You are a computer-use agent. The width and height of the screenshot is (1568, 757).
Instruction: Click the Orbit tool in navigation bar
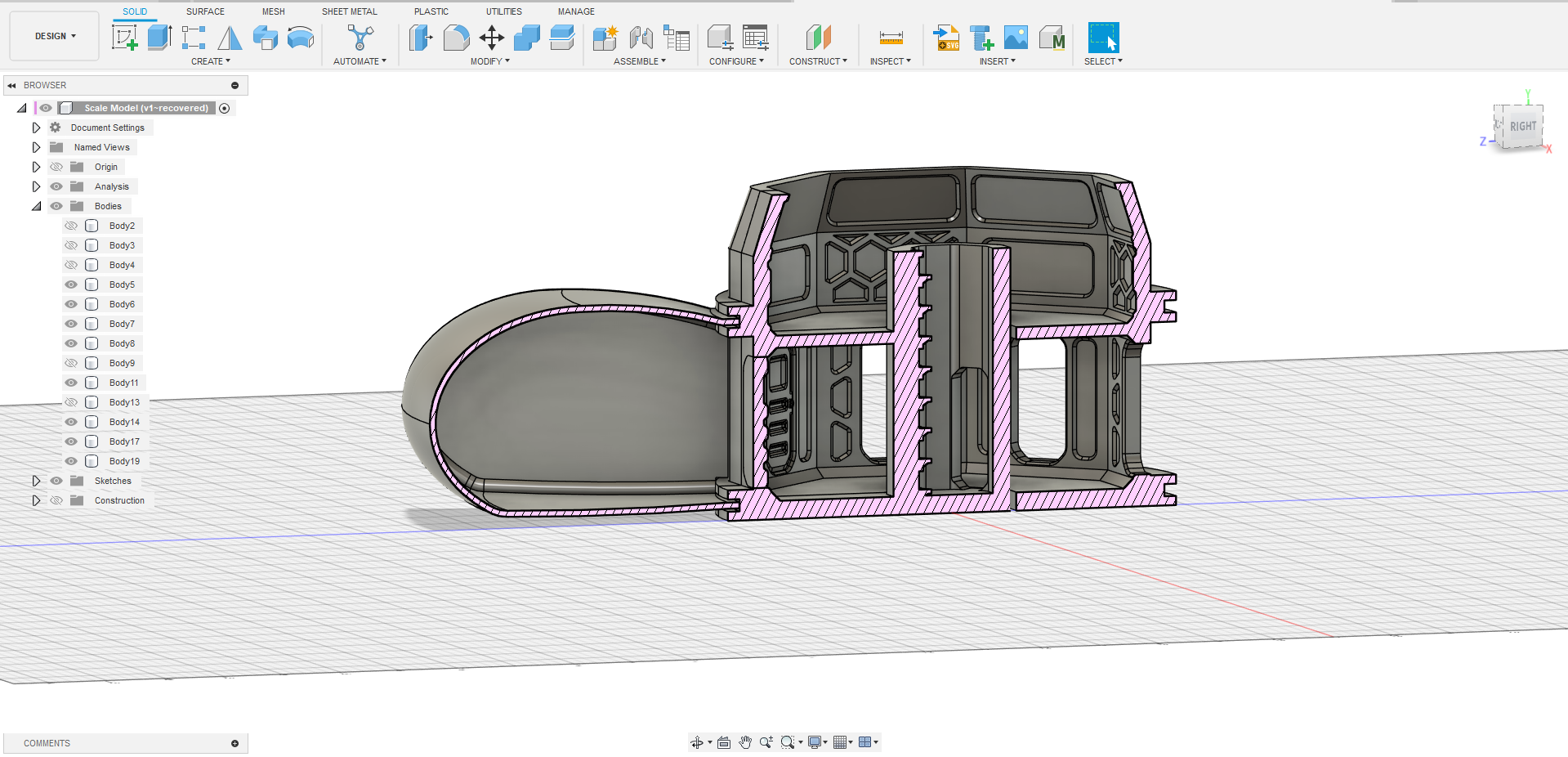[697, 742]
